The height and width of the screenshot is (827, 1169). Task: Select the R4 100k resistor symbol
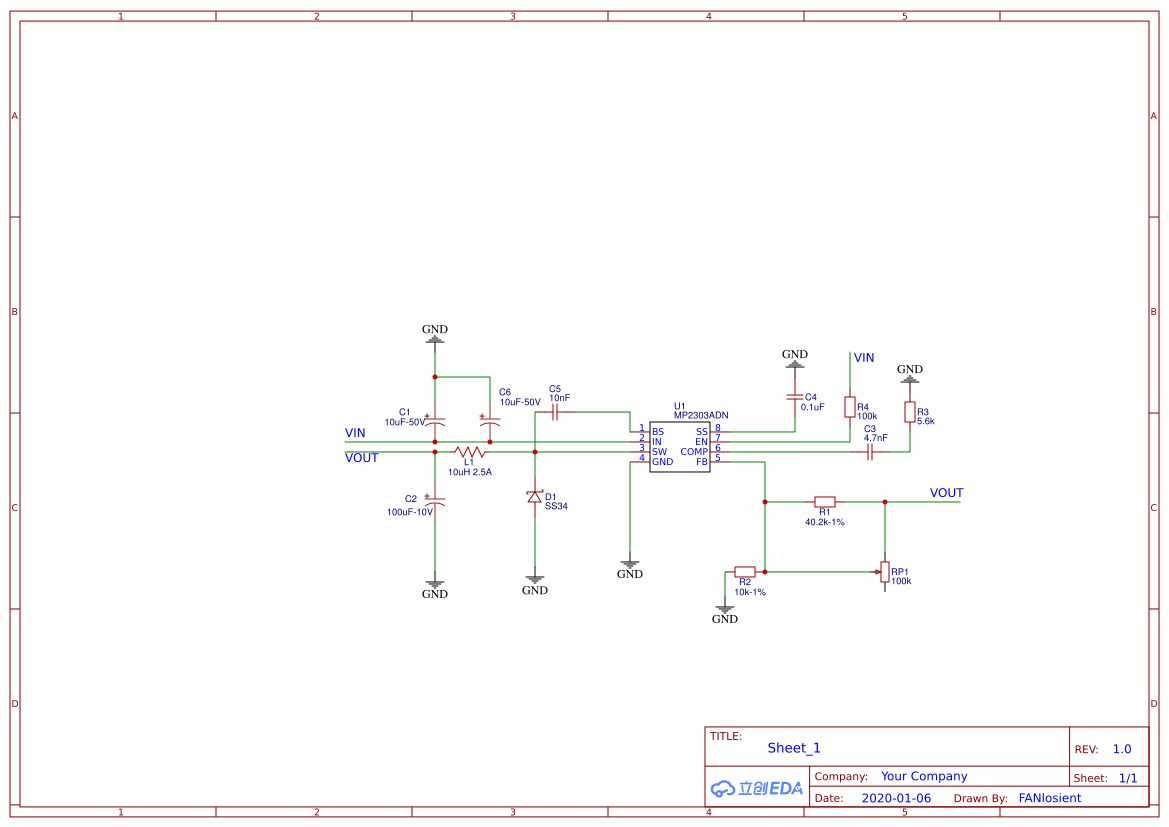tap(850, 407)
